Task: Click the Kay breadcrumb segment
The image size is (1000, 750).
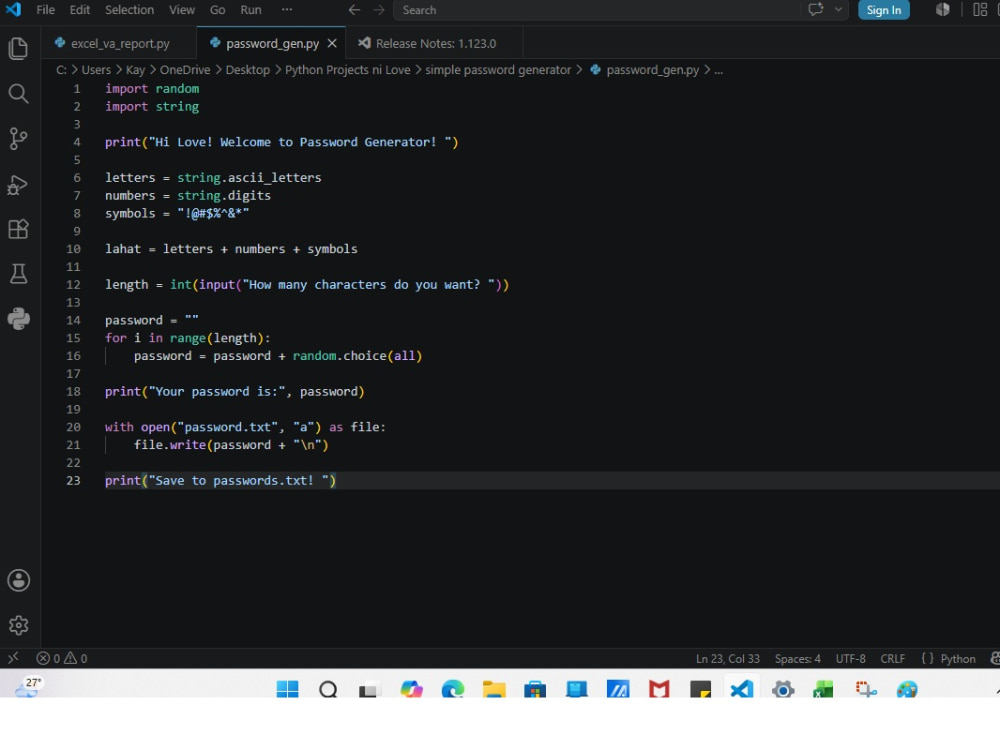Action: (x=135, y=70)
